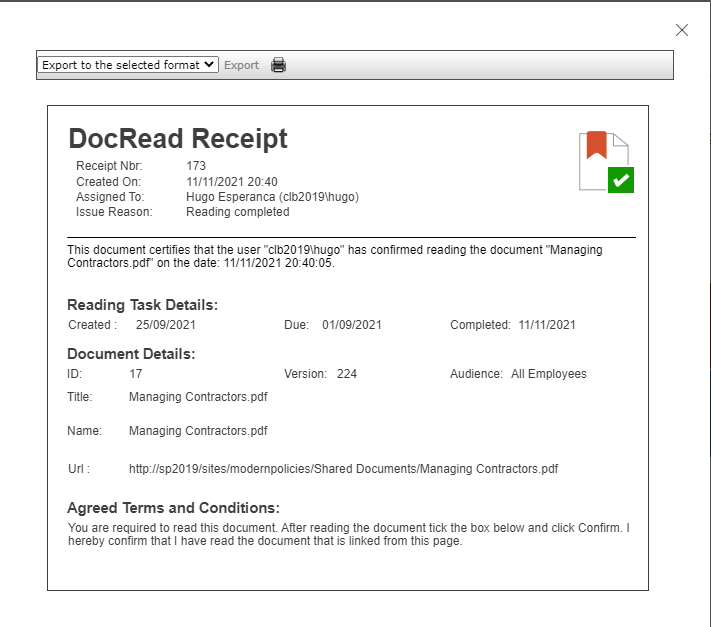The image size is (711, 627).
Task: Click the Issue Reason 'Reading completed' text
Action: point(238,212)
